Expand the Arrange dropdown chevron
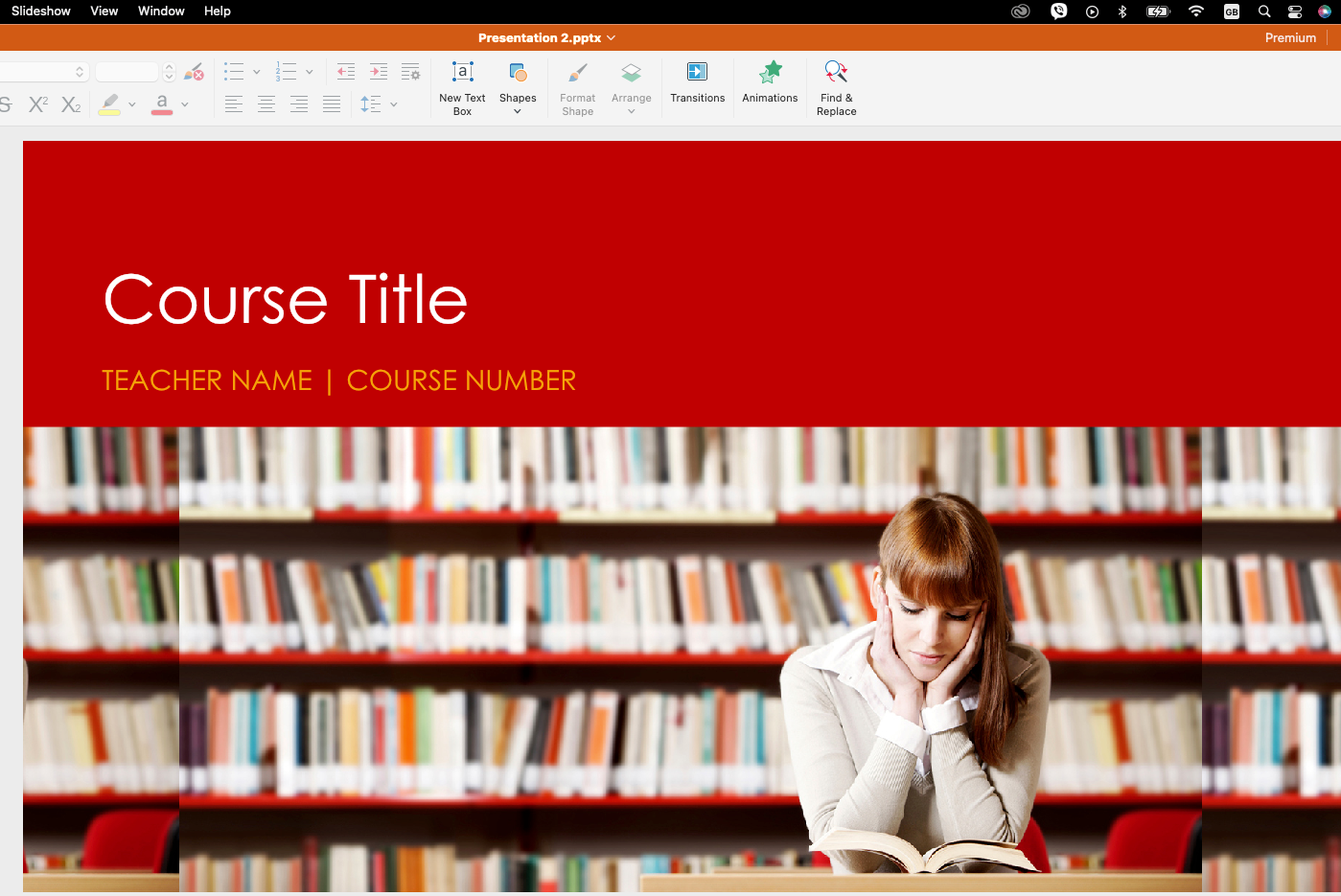 (x=632, y=112)
